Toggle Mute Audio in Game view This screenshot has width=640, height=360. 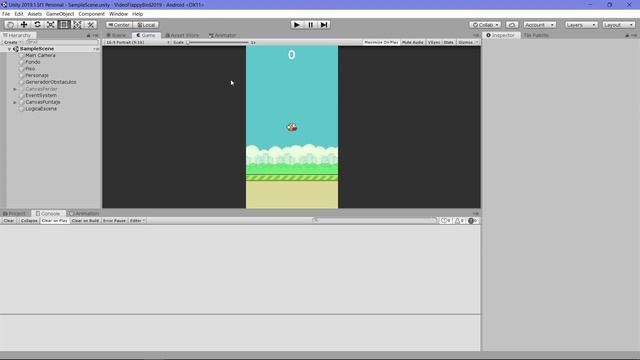point(413,42)
